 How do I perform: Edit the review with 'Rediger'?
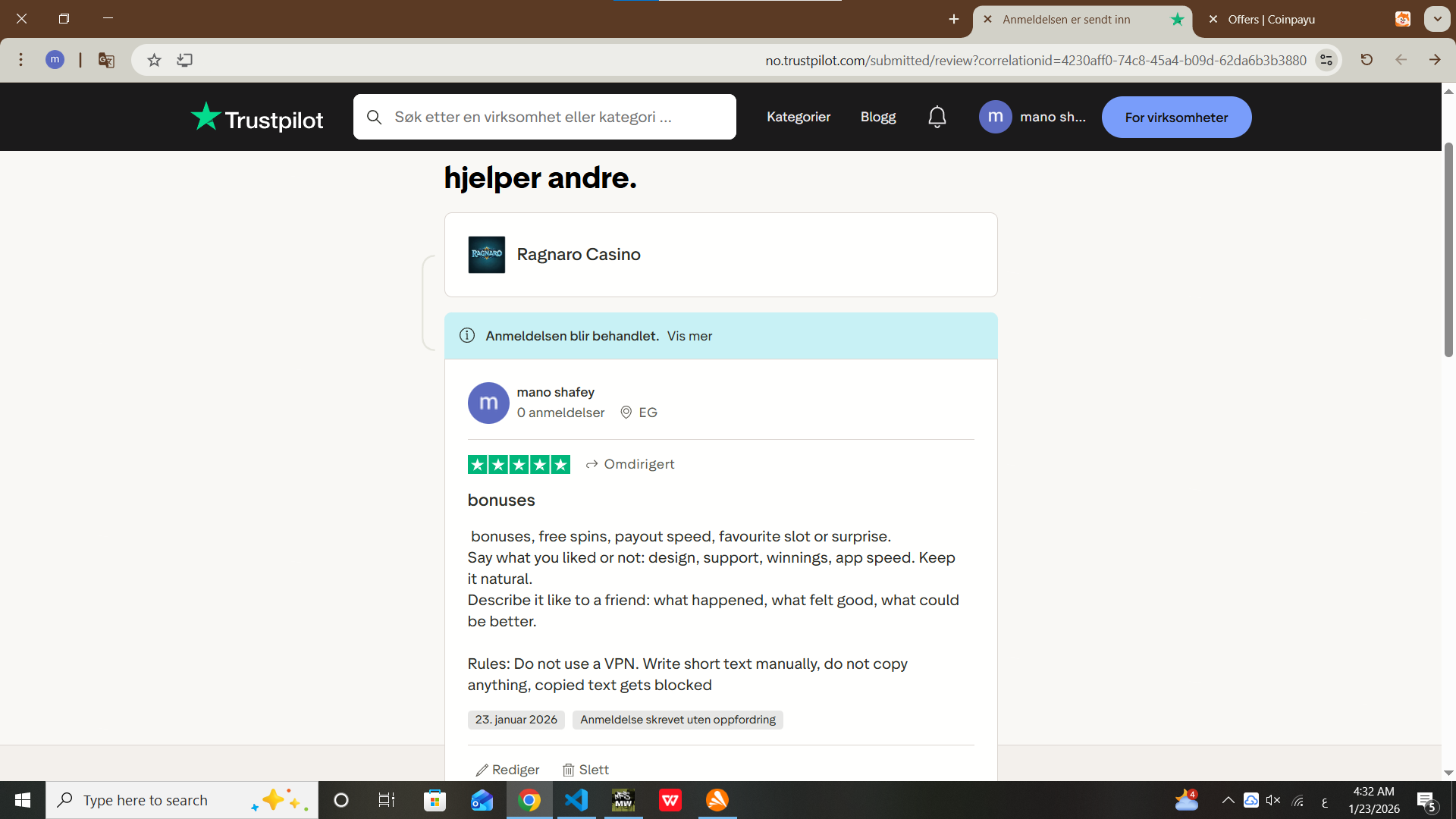point(507,770)
